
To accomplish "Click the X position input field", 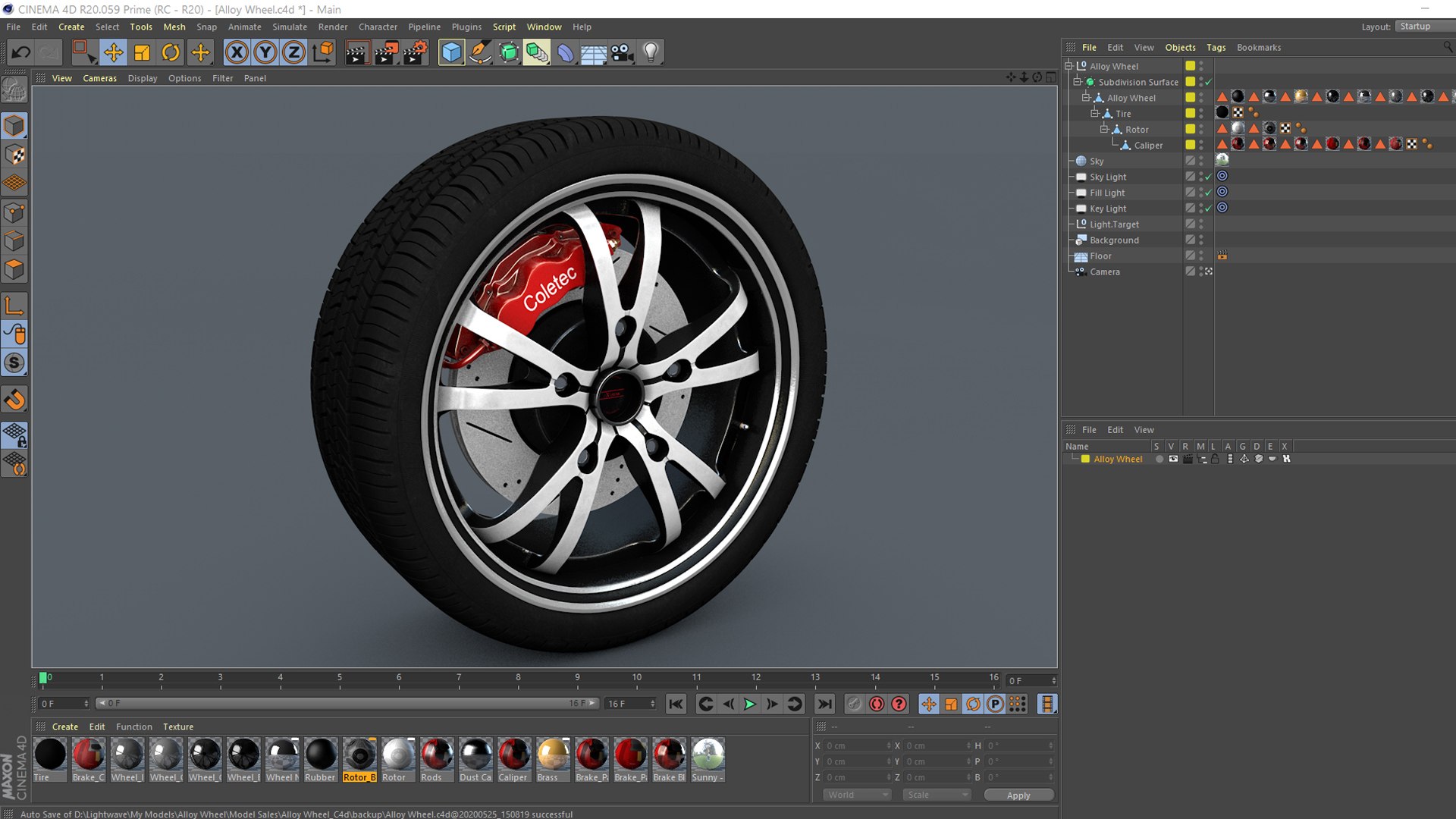I will (857, 745).
